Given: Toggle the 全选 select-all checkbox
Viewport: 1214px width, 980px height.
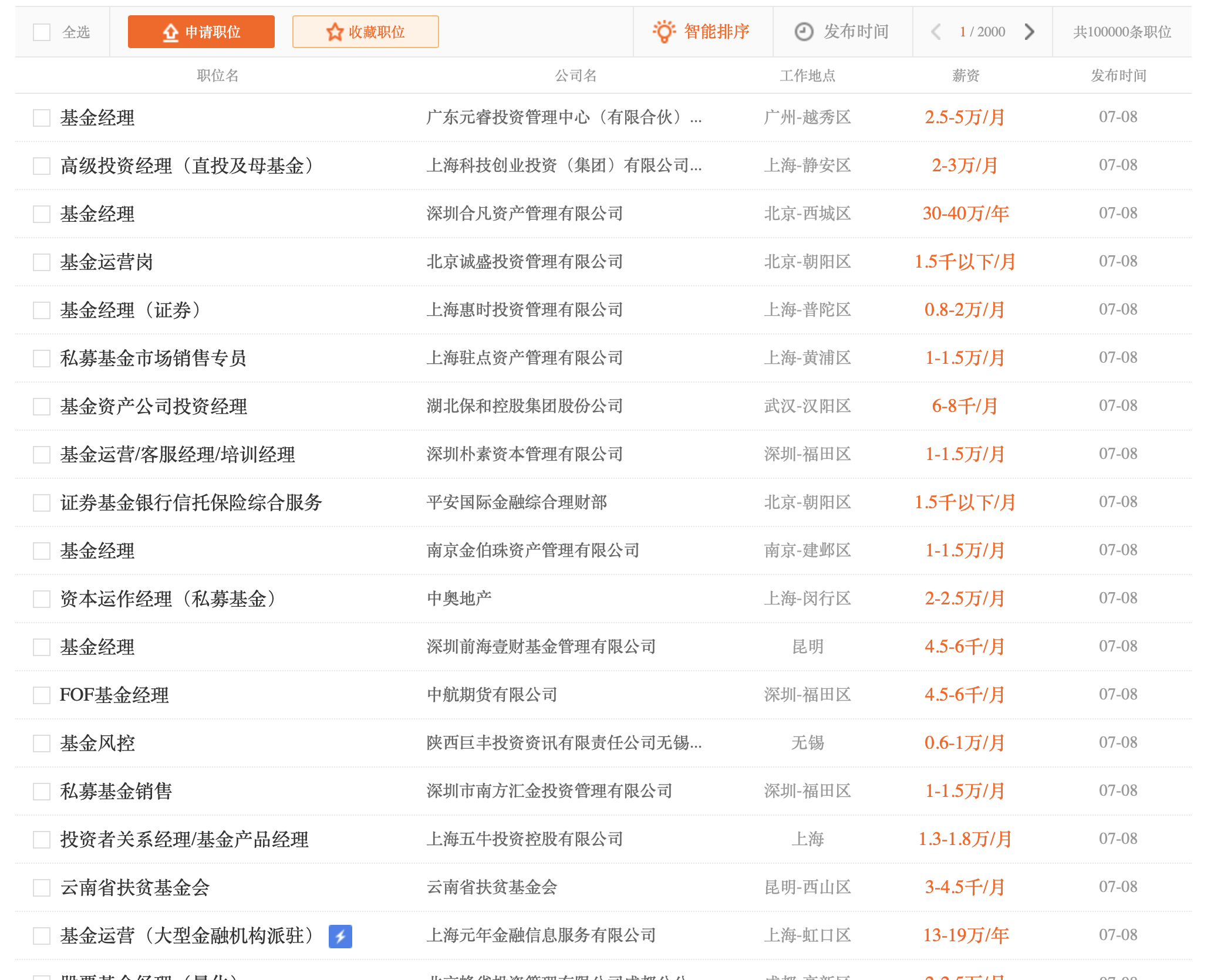Looking at the screenshot, I should click(42, 32).
